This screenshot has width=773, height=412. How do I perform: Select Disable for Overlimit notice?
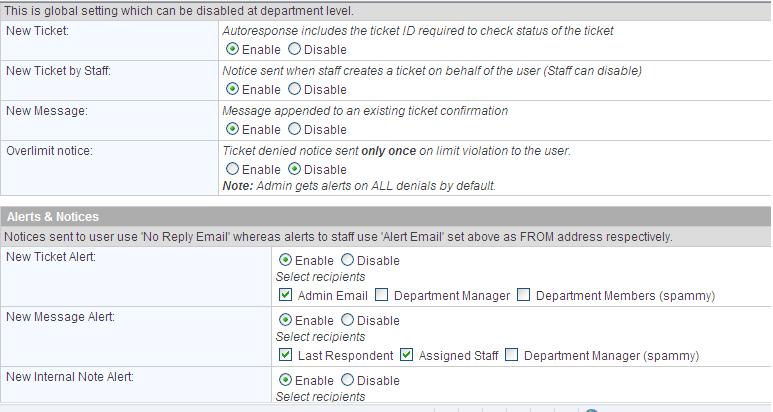(294, 169)
